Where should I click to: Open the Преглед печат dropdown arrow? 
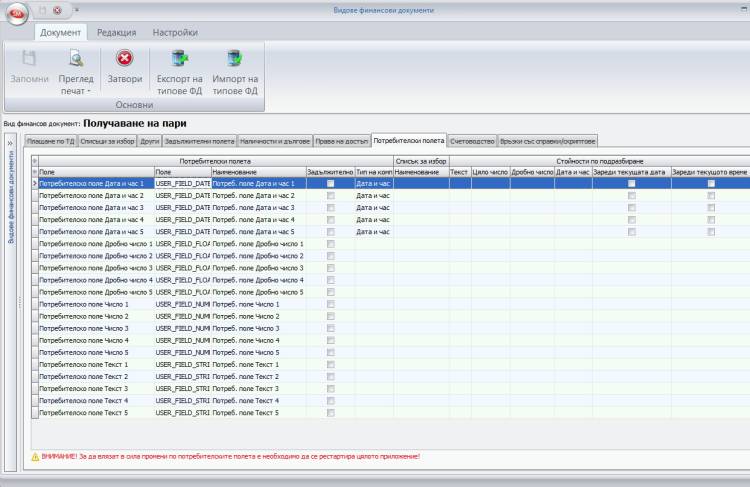[89, 91]
